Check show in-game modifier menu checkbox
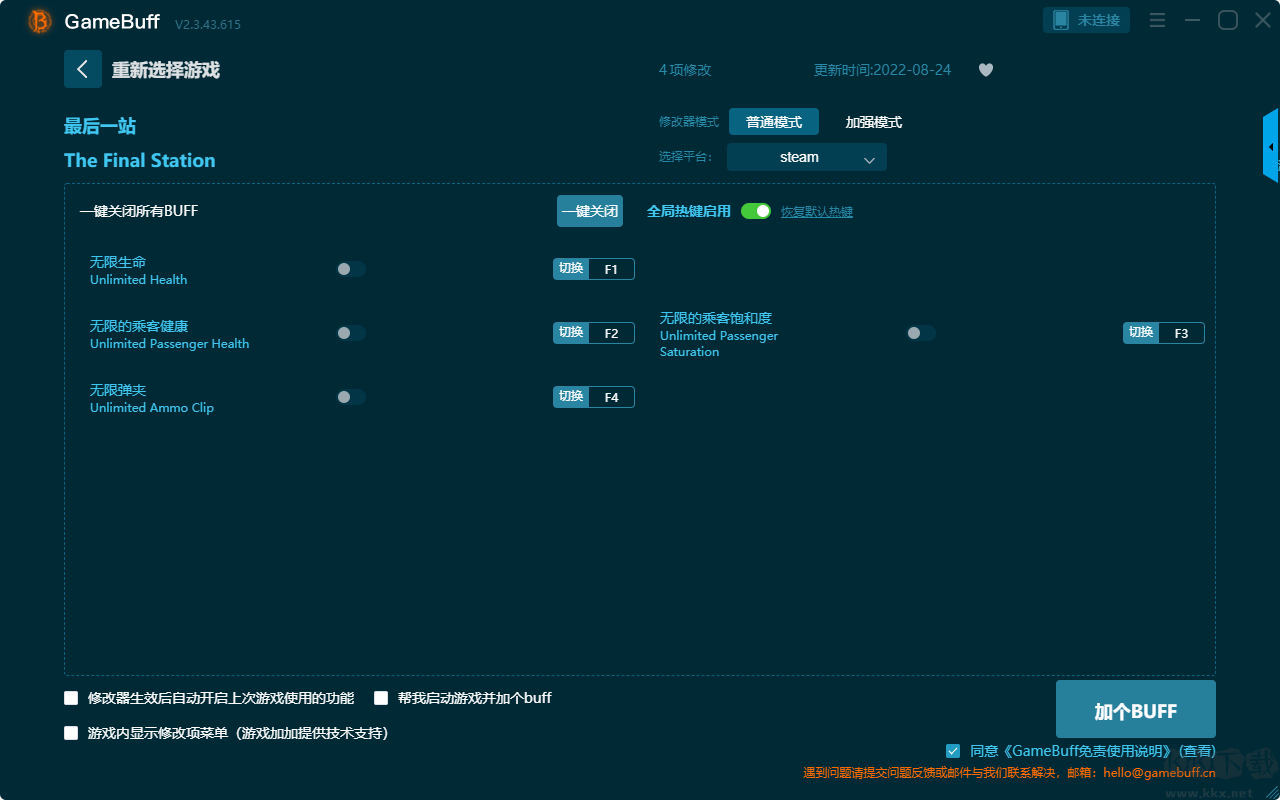Screen dimensions: 1280x800 coord(71,733)
